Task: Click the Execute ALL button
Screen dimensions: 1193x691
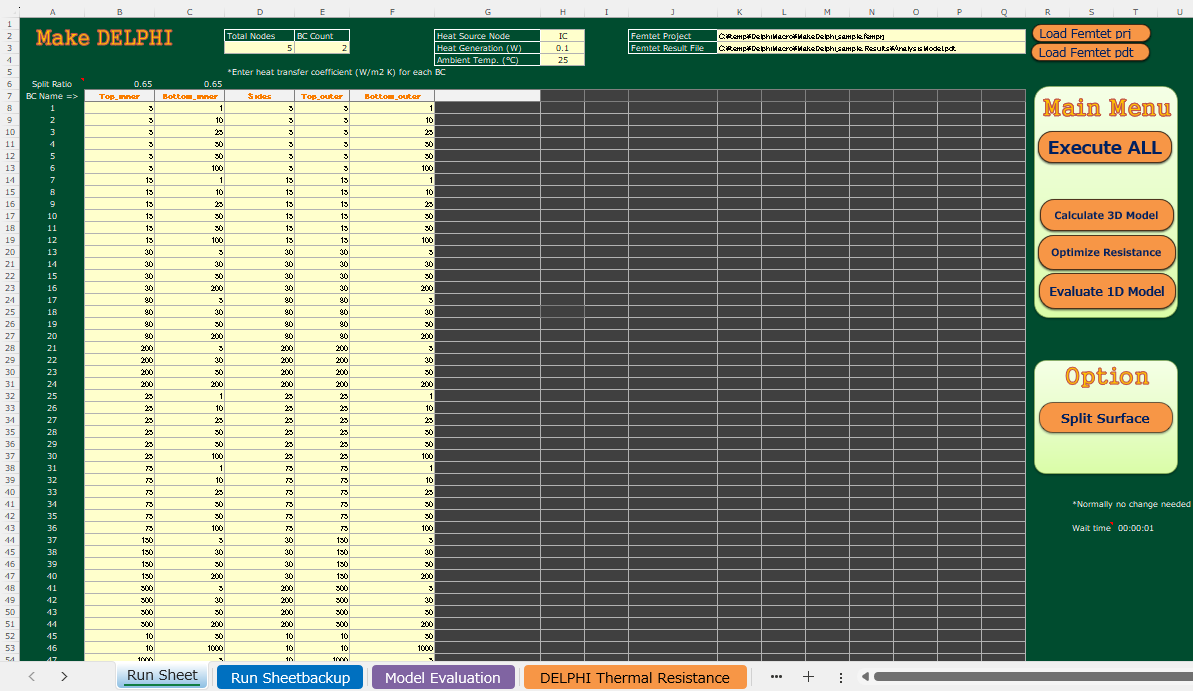Action: [x=1104, y=147]
